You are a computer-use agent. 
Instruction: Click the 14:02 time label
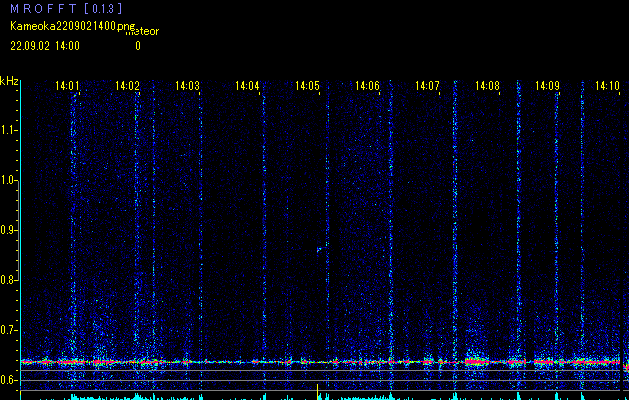(x=127, y=86)
